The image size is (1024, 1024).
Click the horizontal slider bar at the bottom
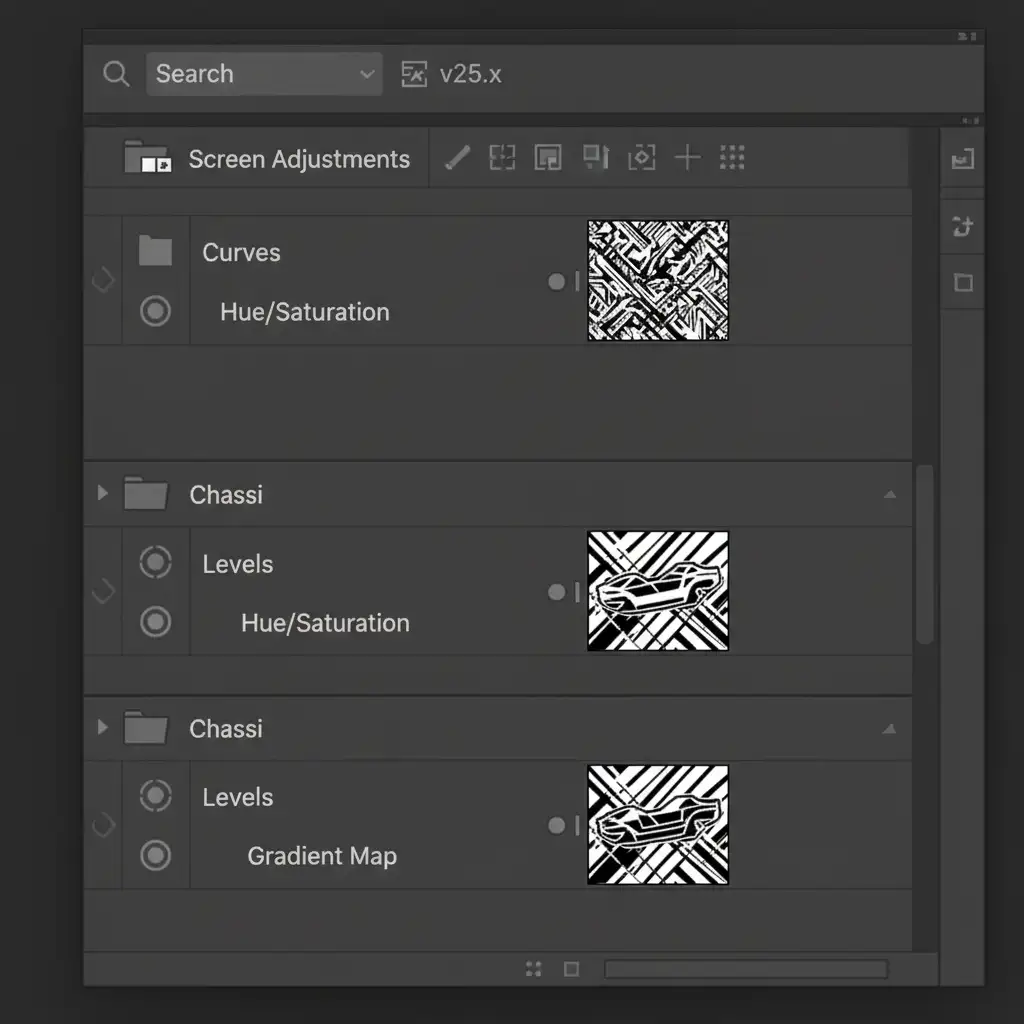(745, 969)
